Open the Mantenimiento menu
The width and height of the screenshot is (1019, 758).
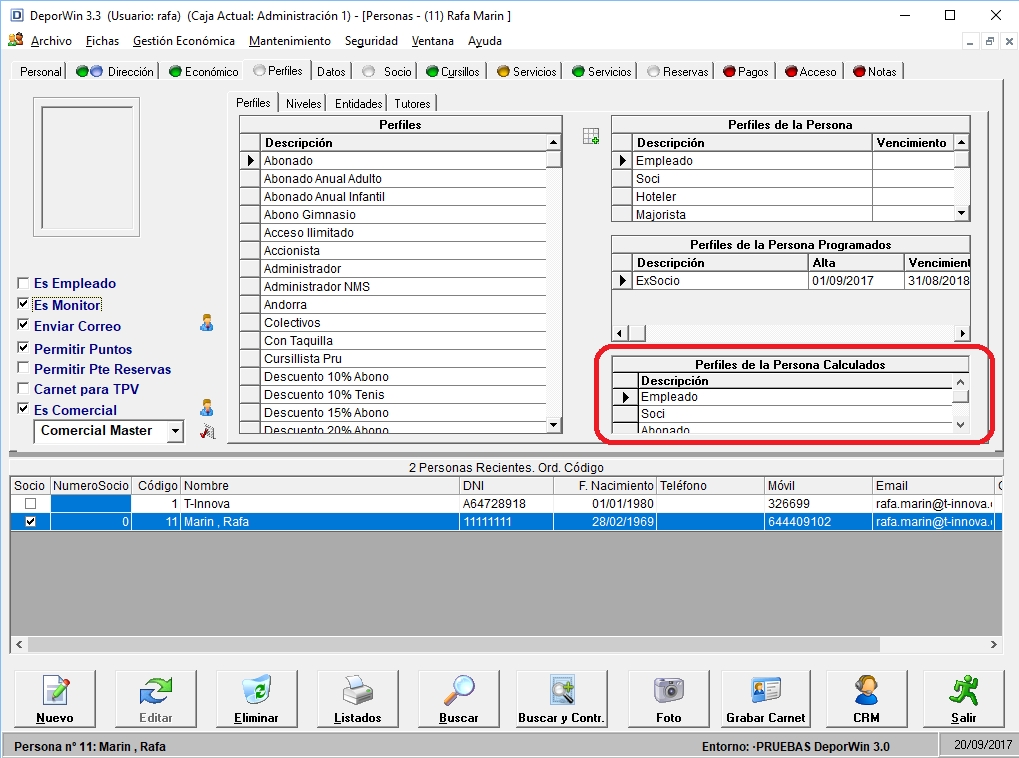click(x=290, y=41)
